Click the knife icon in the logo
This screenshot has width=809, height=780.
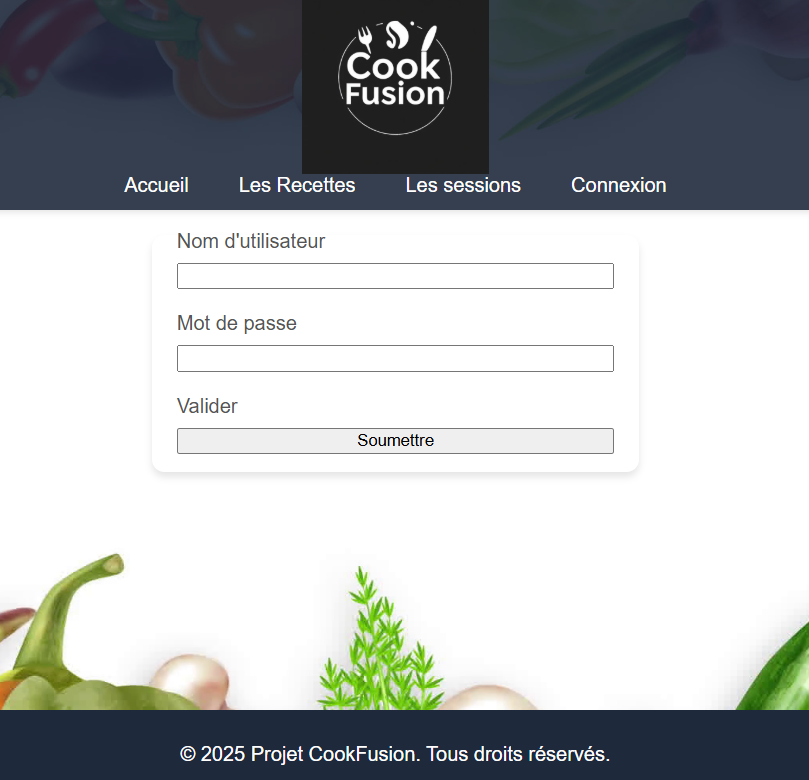tap(429, 39)
